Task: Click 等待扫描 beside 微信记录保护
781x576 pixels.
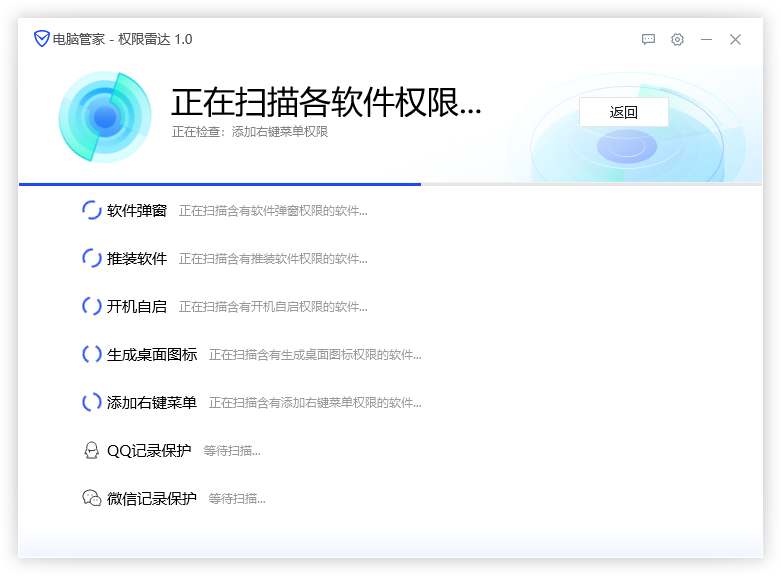Action: (237, 499)
